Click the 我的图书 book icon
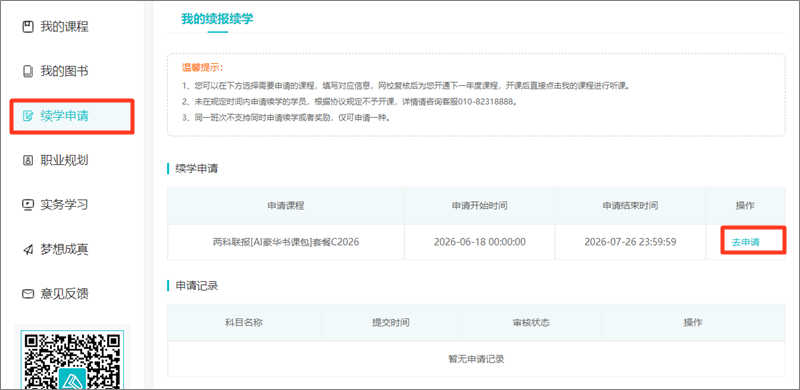800x390 pixels. pos(28,71)
